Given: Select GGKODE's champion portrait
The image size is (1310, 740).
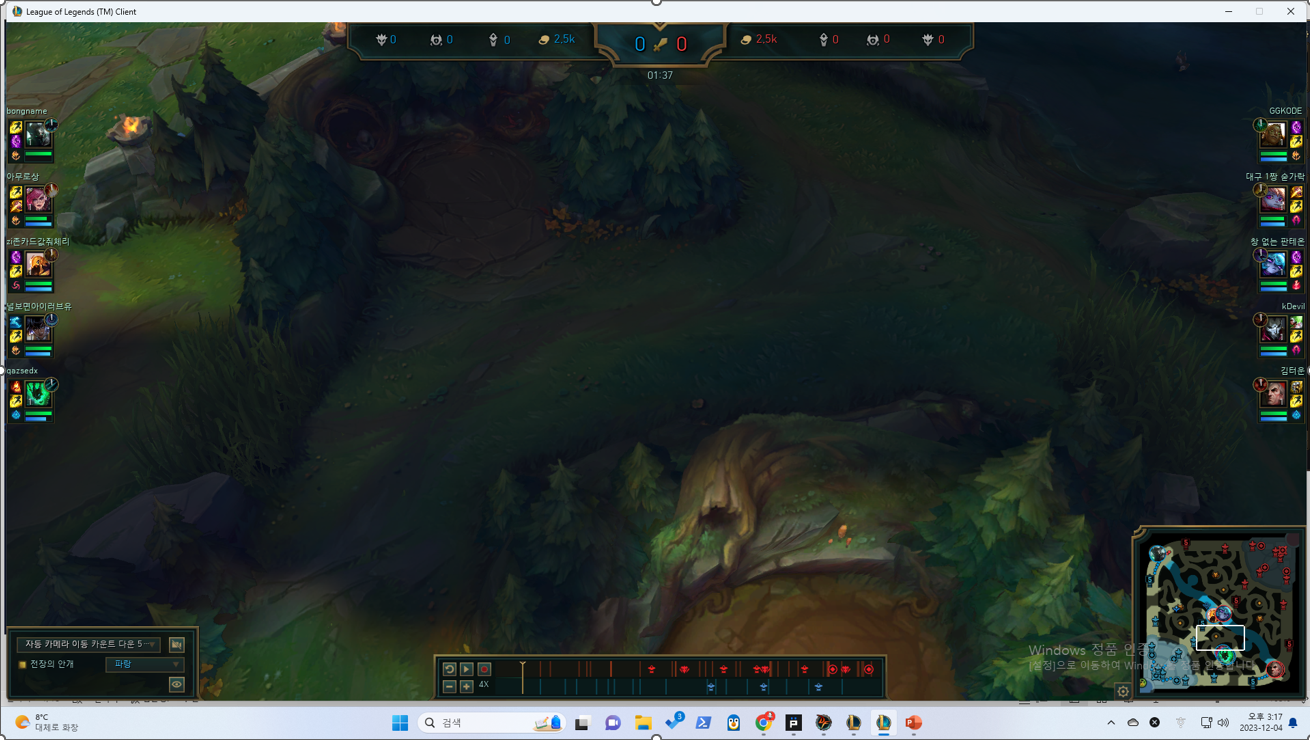Looking at the screenshot, I should pyautogui.click(x=1272, y=134).
